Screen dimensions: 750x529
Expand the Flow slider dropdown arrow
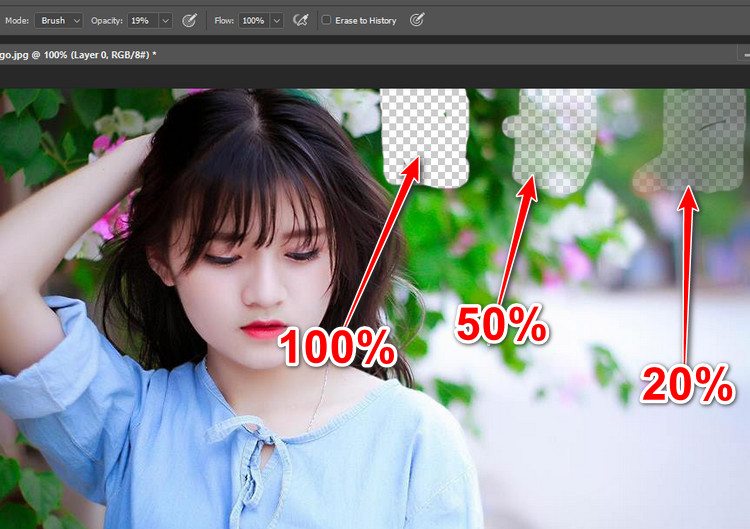pos(276,21)
